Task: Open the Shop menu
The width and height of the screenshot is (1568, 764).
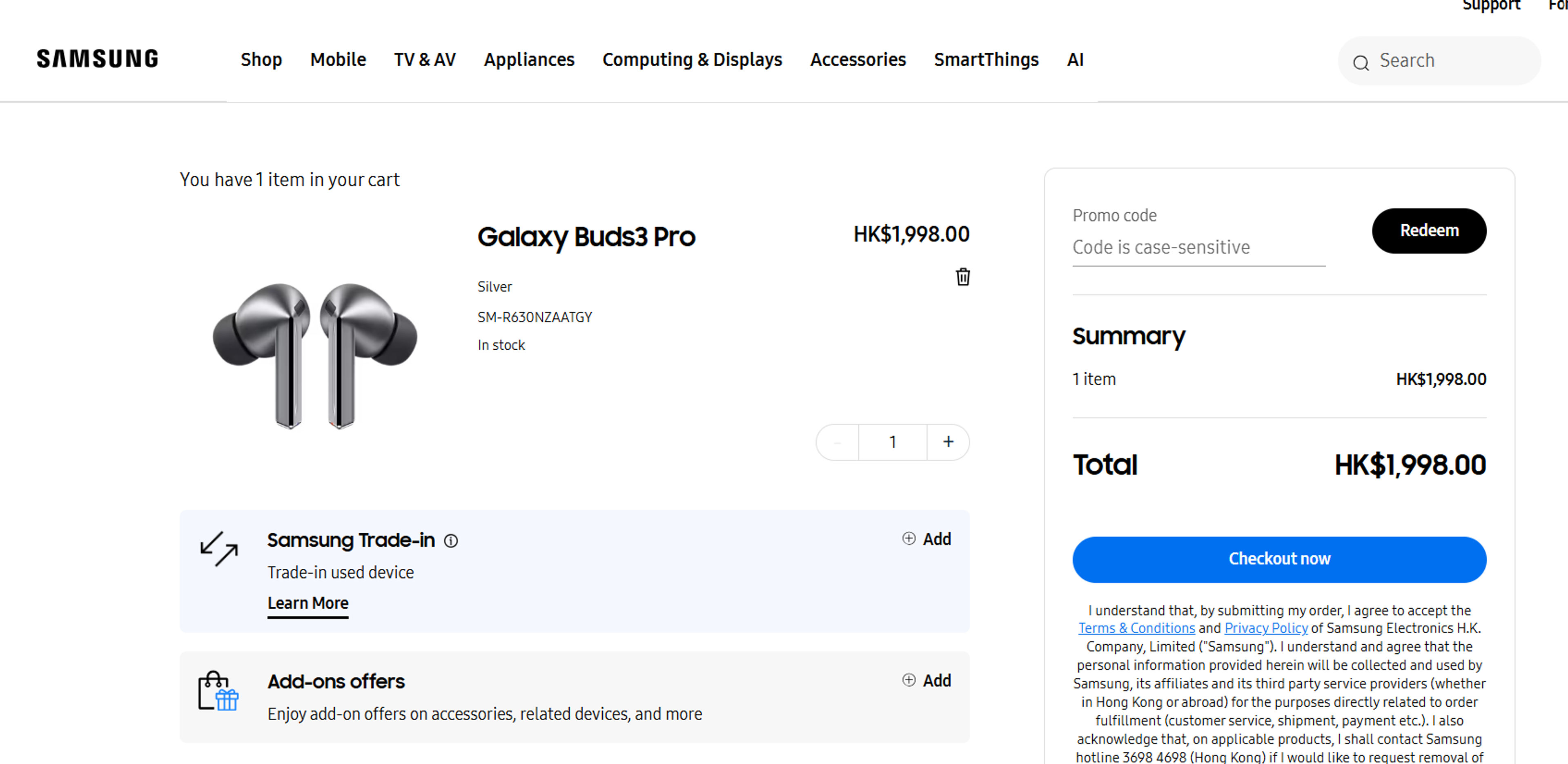Action: pyautogui.click(x=261, y=60)
